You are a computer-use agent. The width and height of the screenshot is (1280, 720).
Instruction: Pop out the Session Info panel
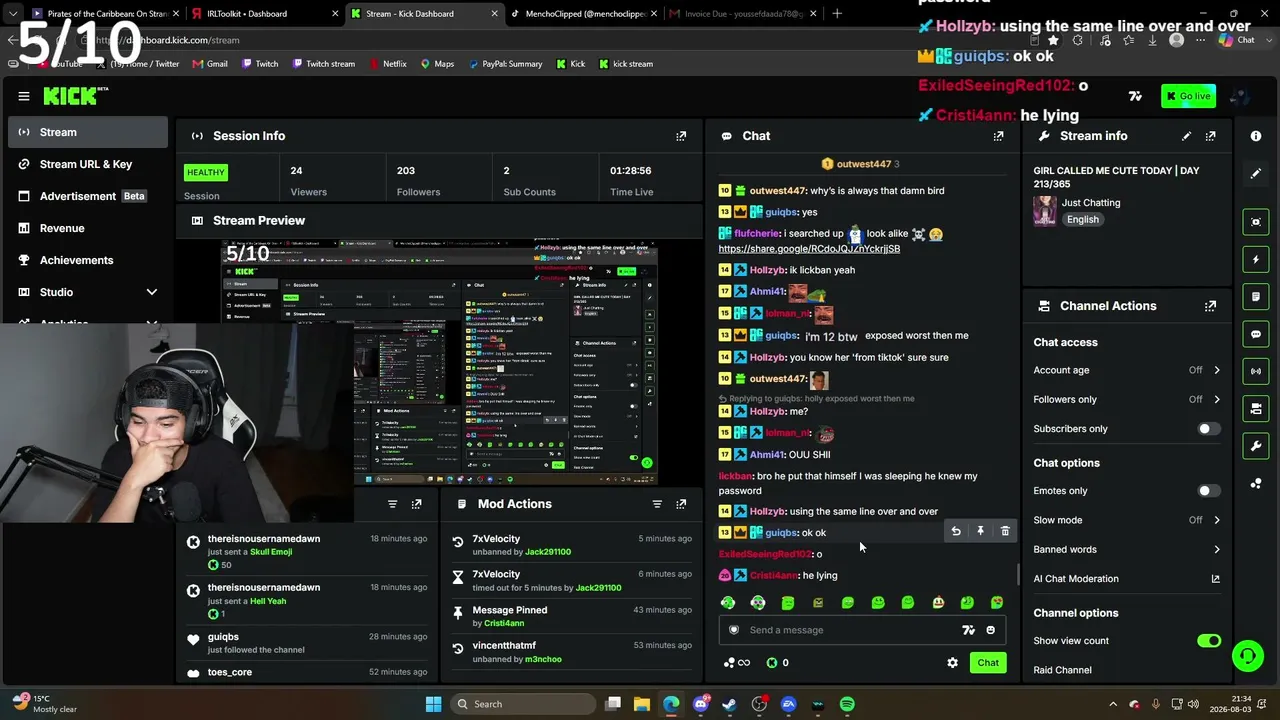[x=681, y=136]
